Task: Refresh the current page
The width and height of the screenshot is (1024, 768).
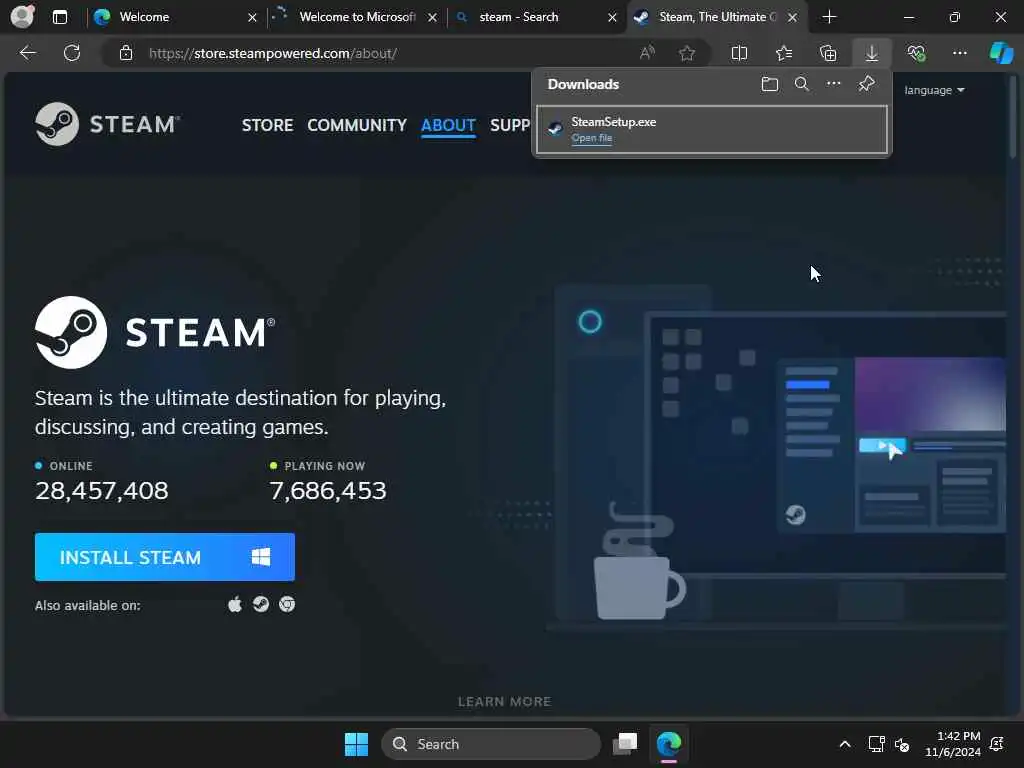Action: (x=72, y=53)
